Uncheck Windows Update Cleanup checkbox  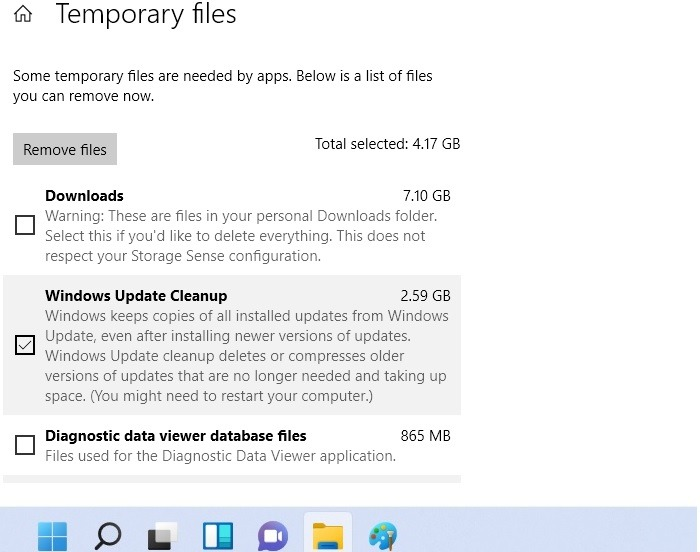click(25, 345)
